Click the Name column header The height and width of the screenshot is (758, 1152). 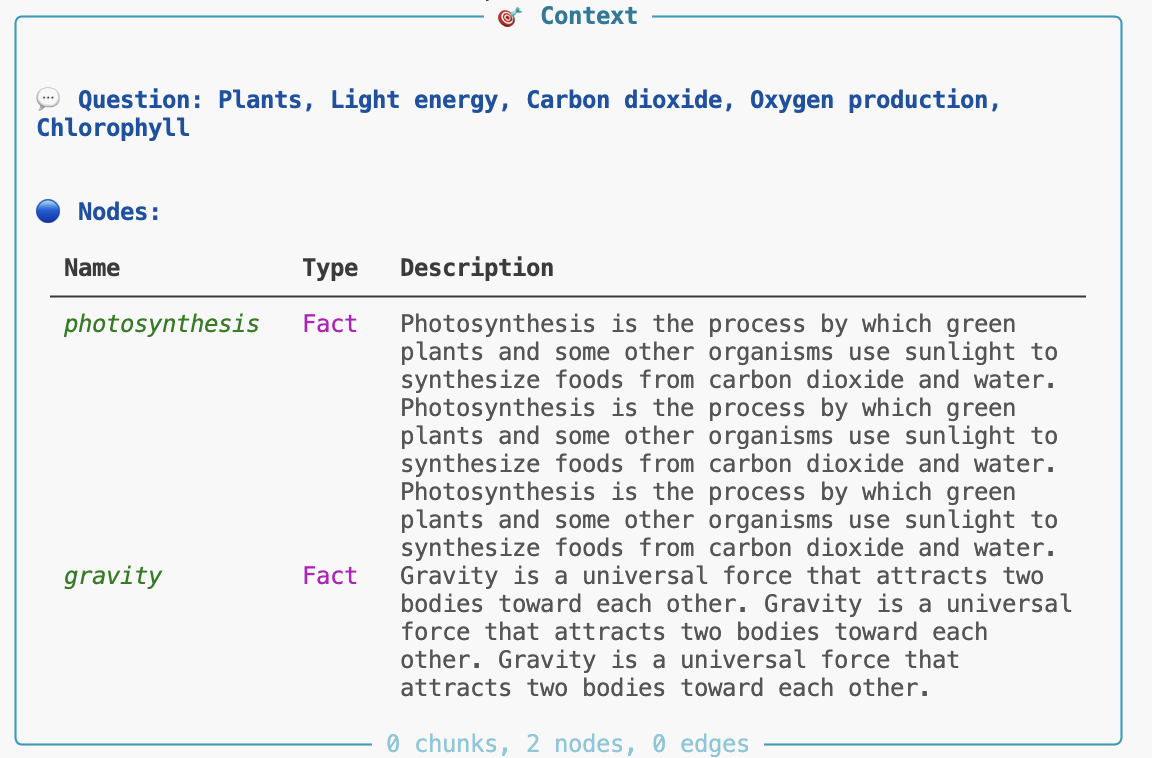[92, 268]
